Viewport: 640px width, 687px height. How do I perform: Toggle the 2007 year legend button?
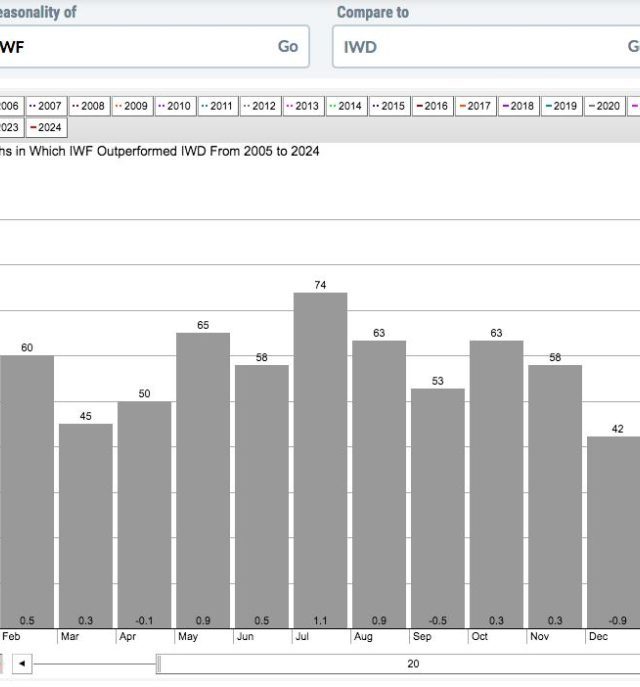pyautogui.click(x=46, y=106)
